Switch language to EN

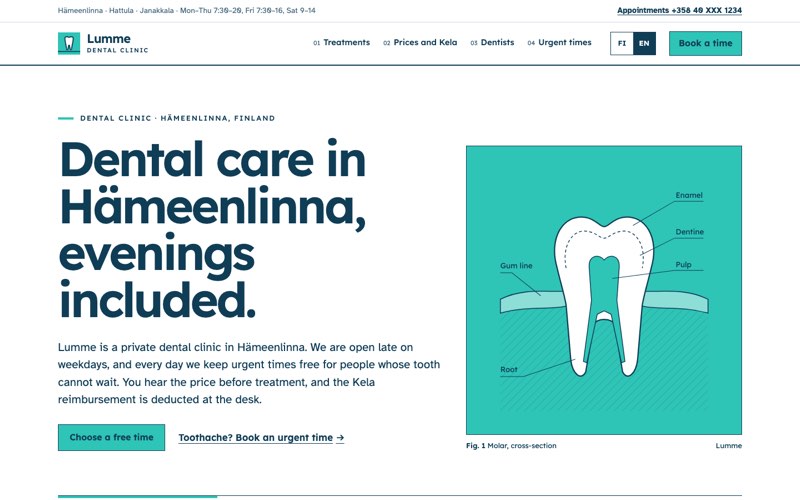coord(644,43)
